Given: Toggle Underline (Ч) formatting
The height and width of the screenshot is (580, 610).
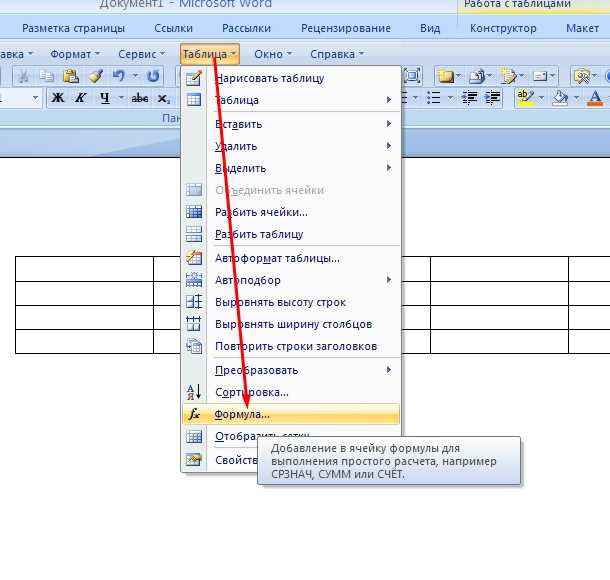Looking at the screenshot, I should pos(104,98).
